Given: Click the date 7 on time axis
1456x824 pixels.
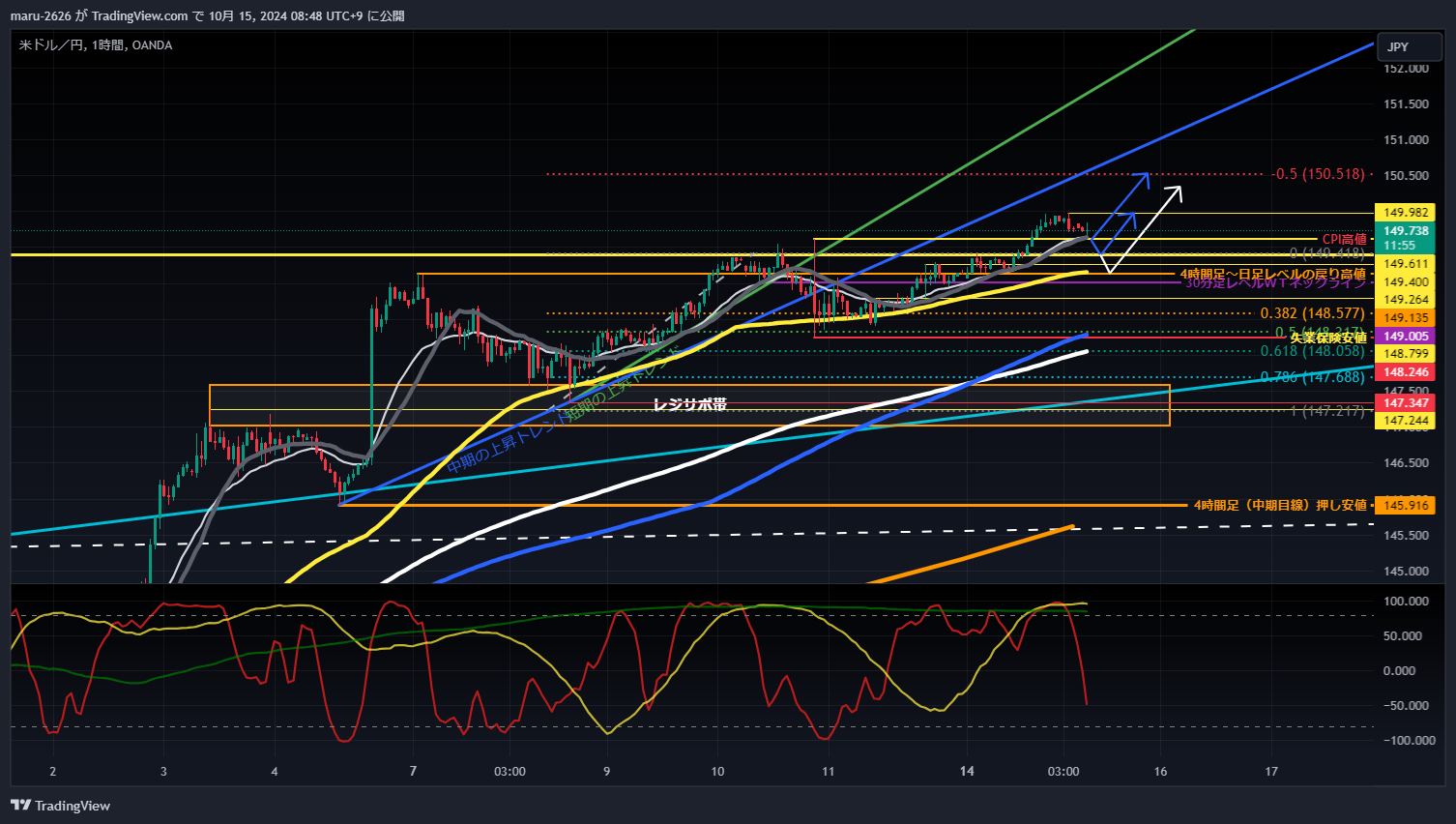Looking at the screenshot, I should tap(413, 772).
